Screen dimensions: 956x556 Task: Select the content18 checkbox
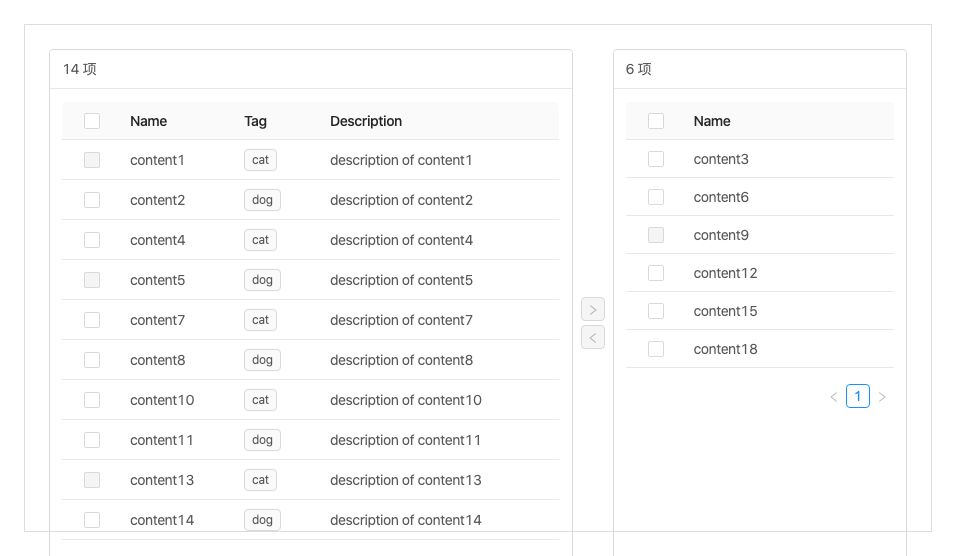click(656, 349)
